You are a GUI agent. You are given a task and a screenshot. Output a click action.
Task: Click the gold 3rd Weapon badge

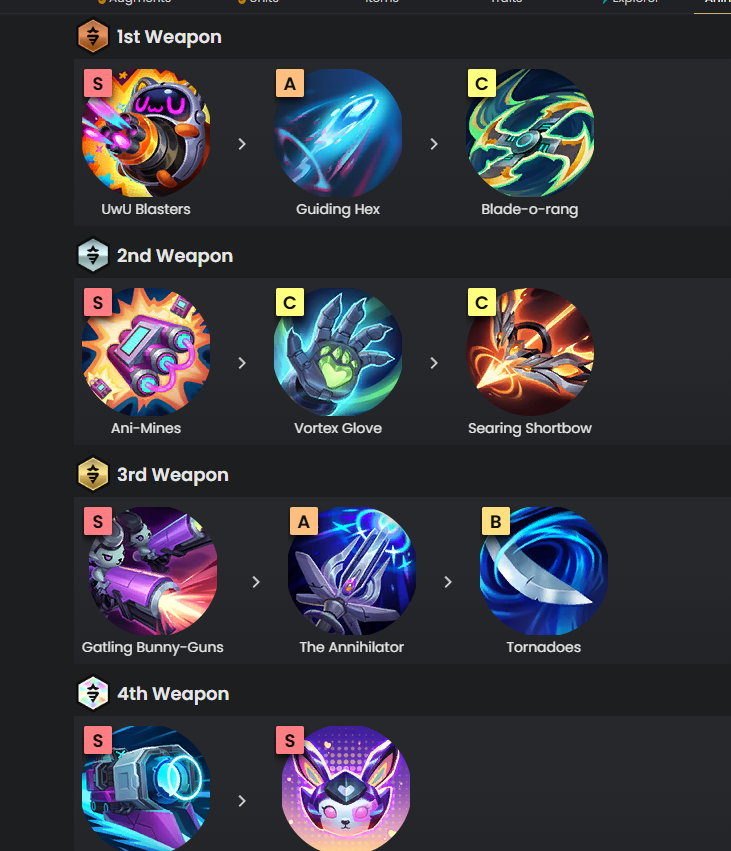click(93, 474)
